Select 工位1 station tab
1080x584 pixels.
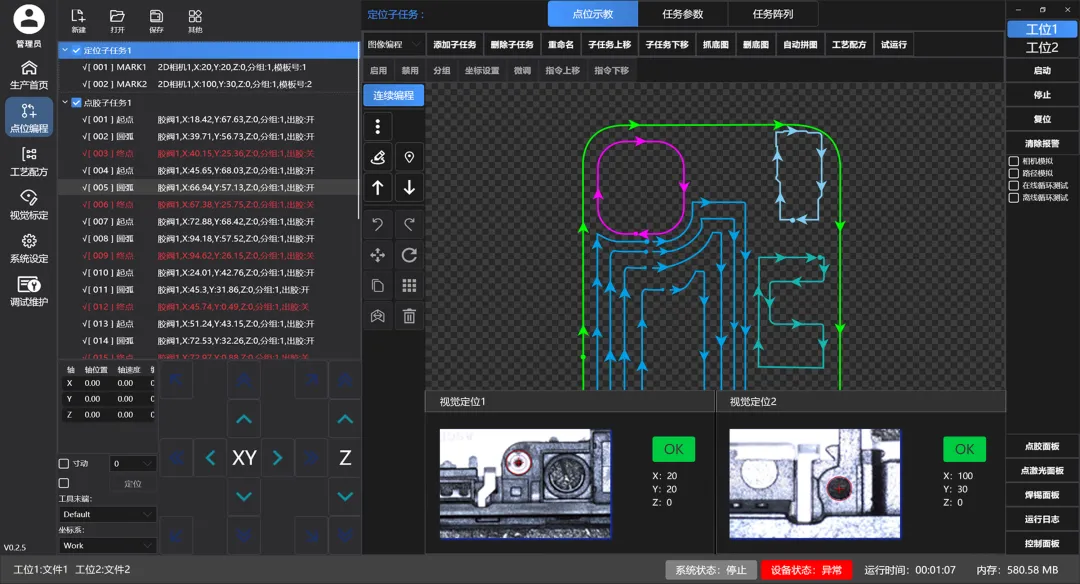1041,29
